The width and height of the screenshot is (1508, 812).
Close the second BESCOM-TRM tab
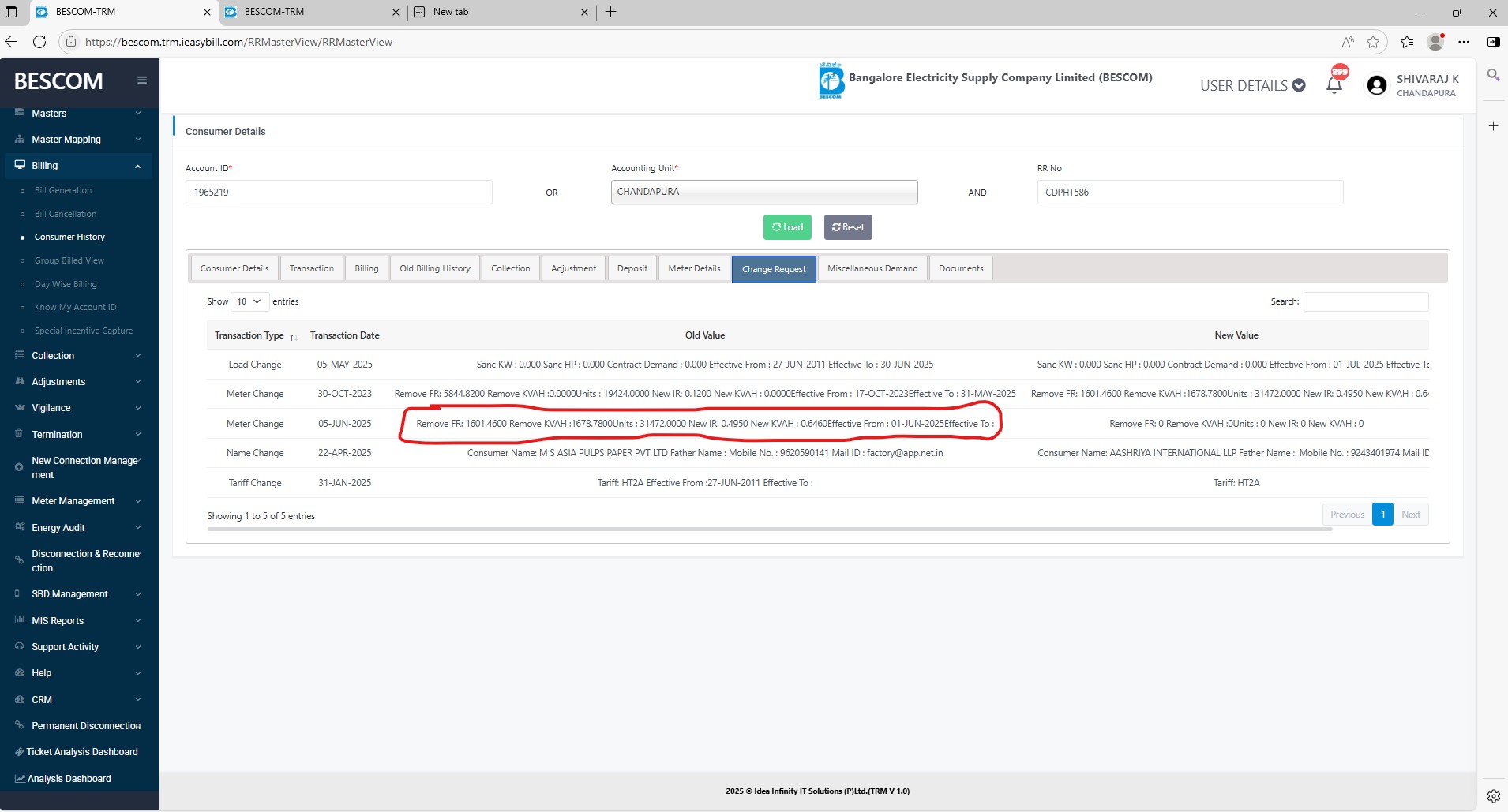coord(396,12)
